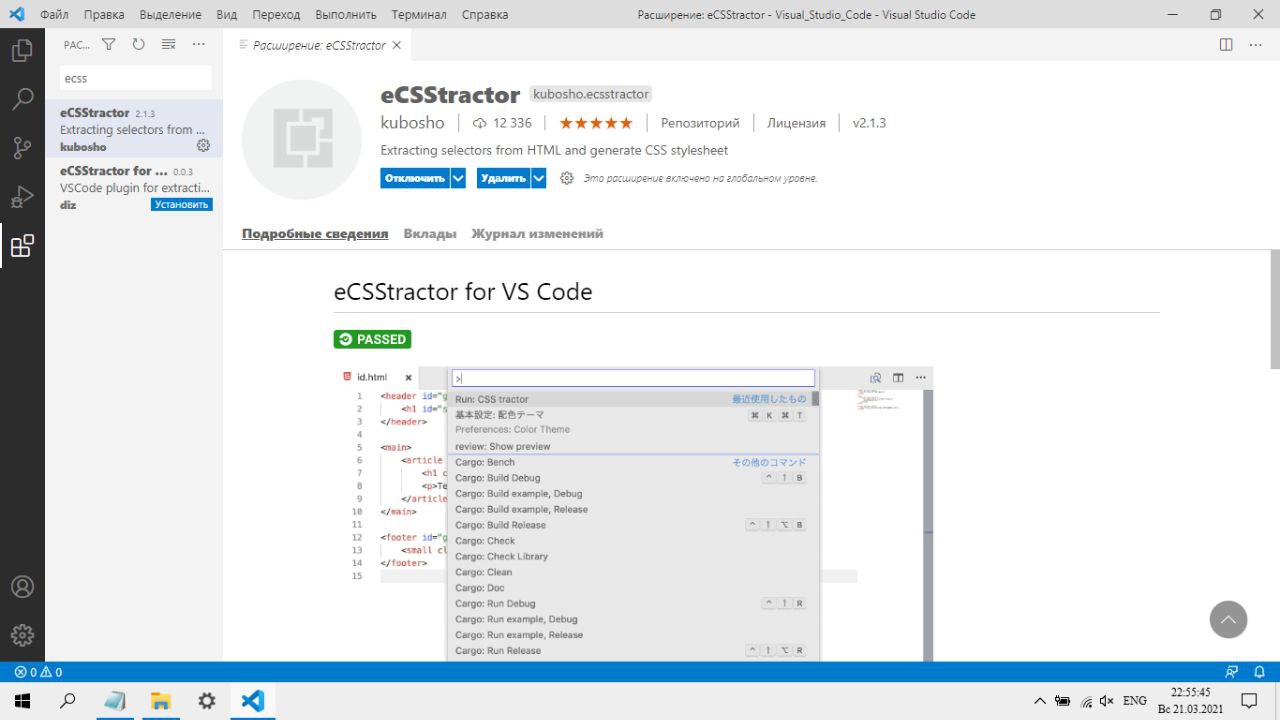This screenshot has width=1280, height=720.
Task: Open Windows action center notifications
Action: click(1249, 701)
